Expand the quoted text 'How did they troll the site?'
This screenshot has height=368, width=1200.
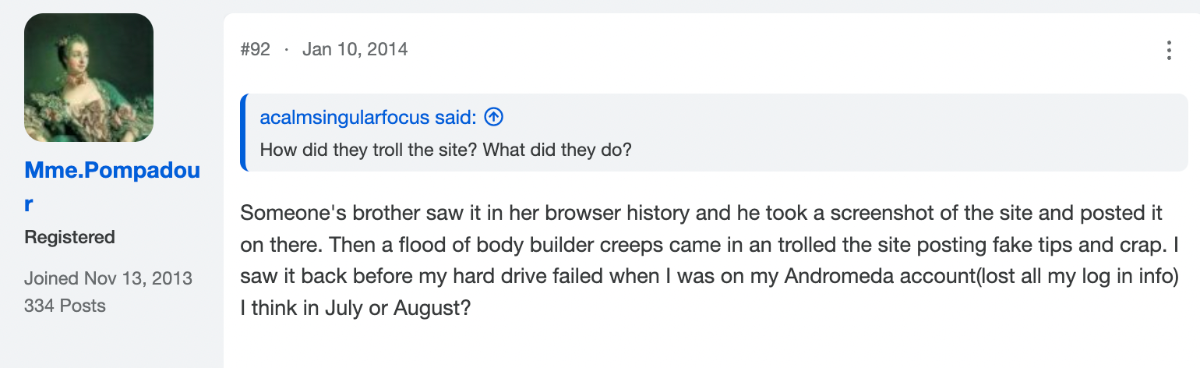coord(445,150)
